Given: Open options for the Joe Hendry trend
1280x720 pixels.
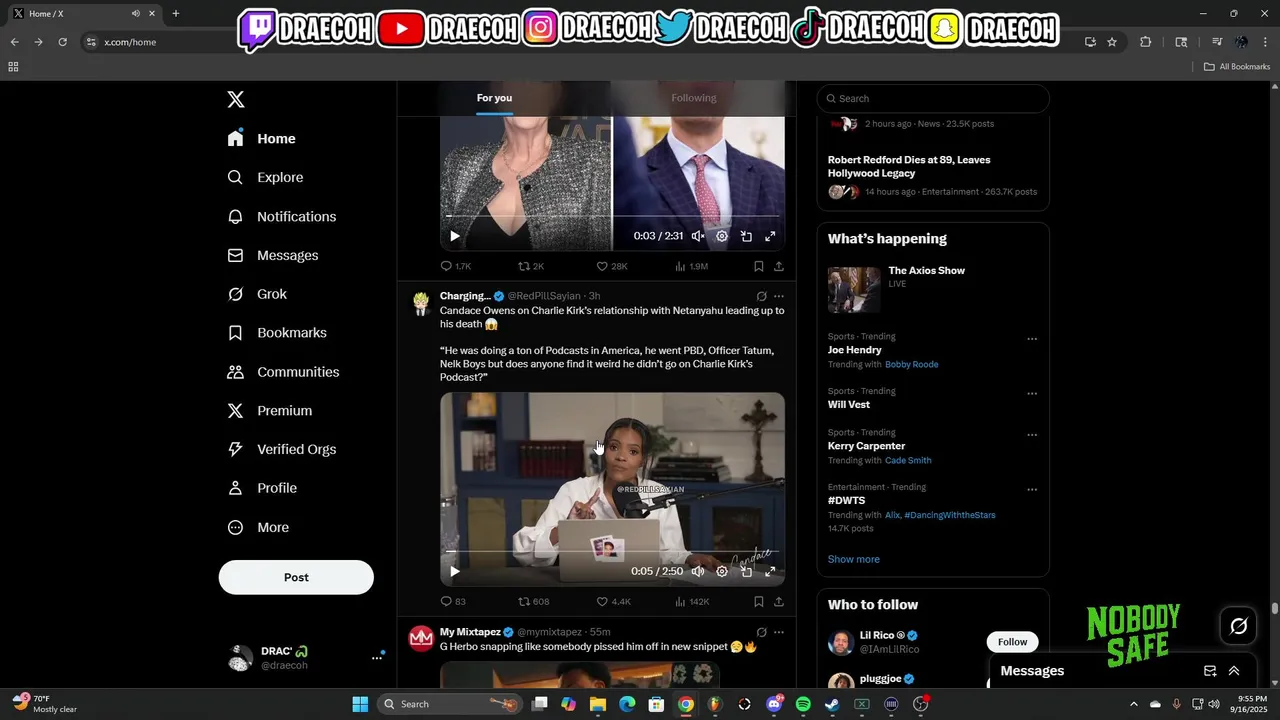Looking at the screenshot, I should (x=1032, y=339).
